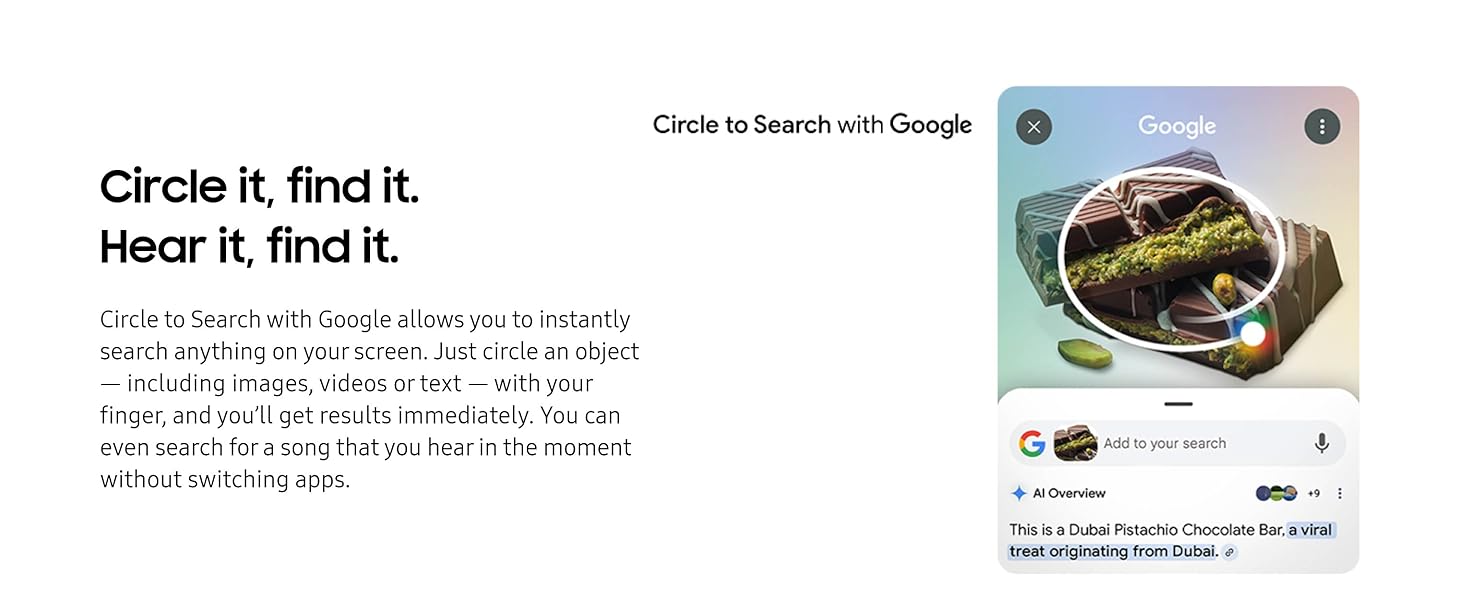This screenshot has height=600, width=1464.
Task: Click the overlapping source avatars cluster
Action: [x=1277, y=493]
